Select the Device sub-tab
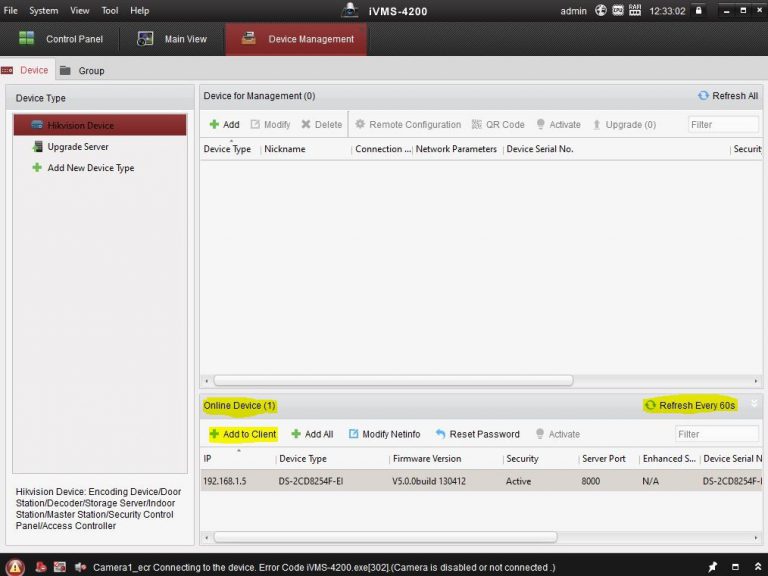The height and width of the screenshot is (576, 768). pyautogui.click(x=25, y=70)
